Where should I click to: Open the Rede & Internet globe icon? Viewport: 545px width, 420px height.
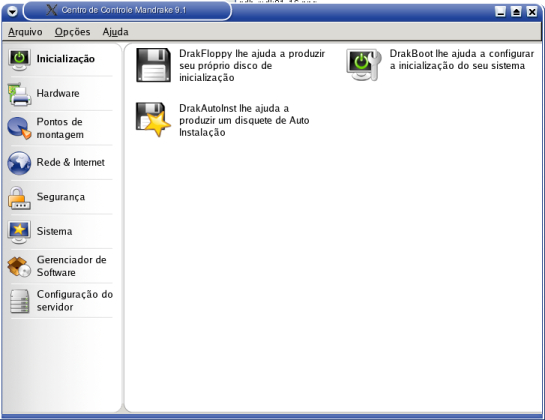click(19, 163)
